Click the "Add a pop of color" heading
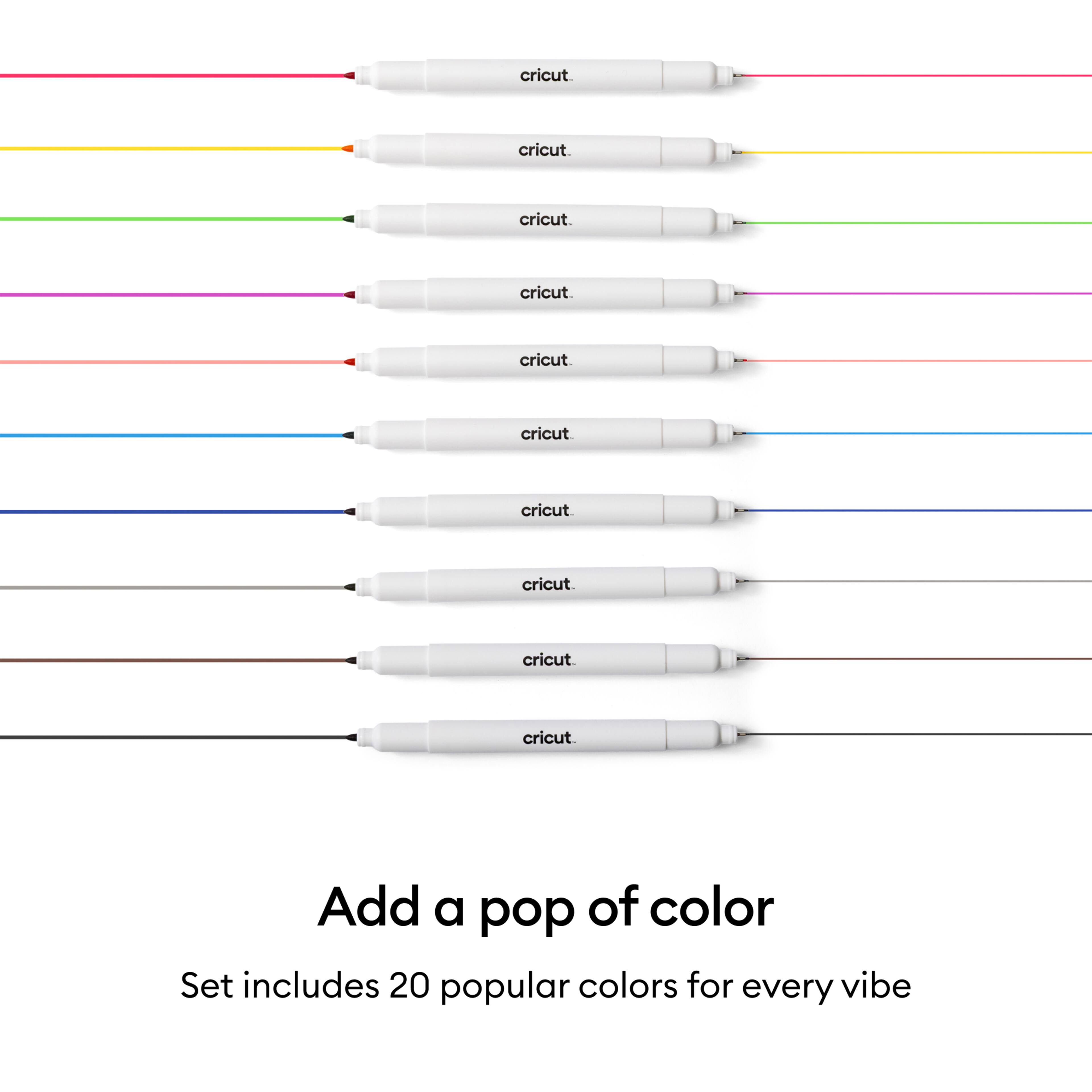Image resolution: width=1092 pixels, height=1092 pixels. 545,907
